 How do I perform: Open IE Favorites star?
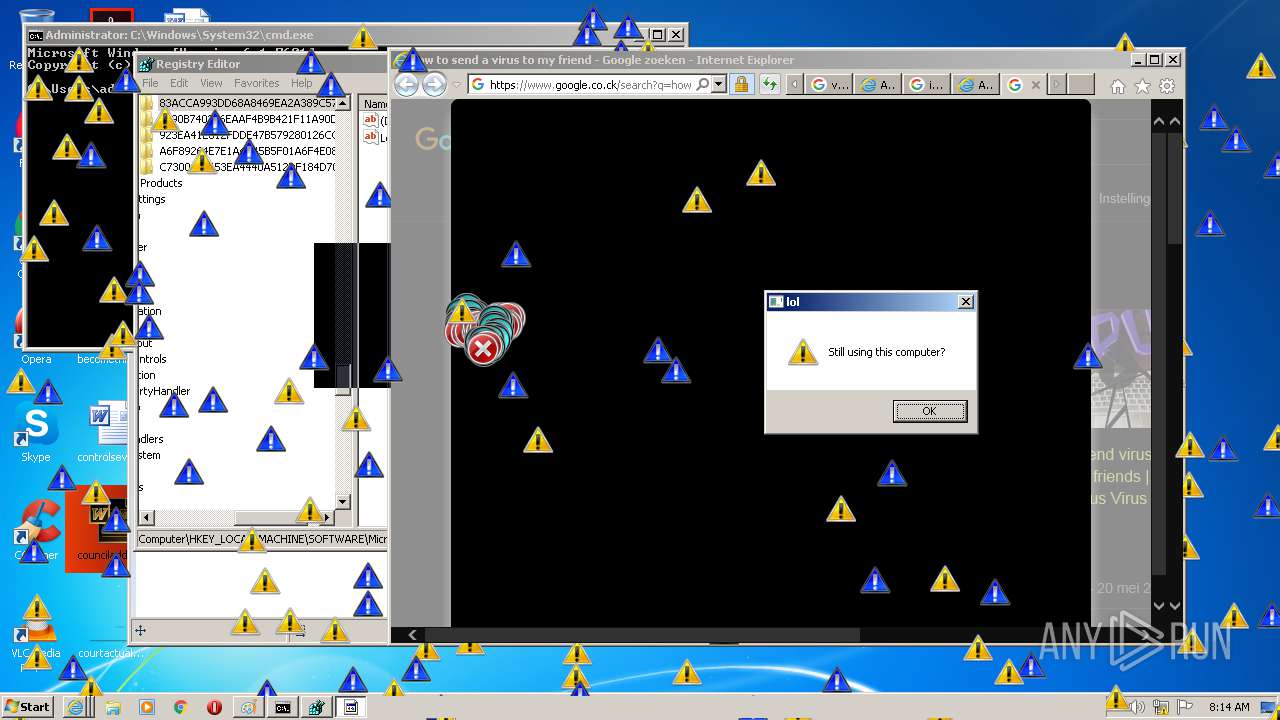[1142, 87]
